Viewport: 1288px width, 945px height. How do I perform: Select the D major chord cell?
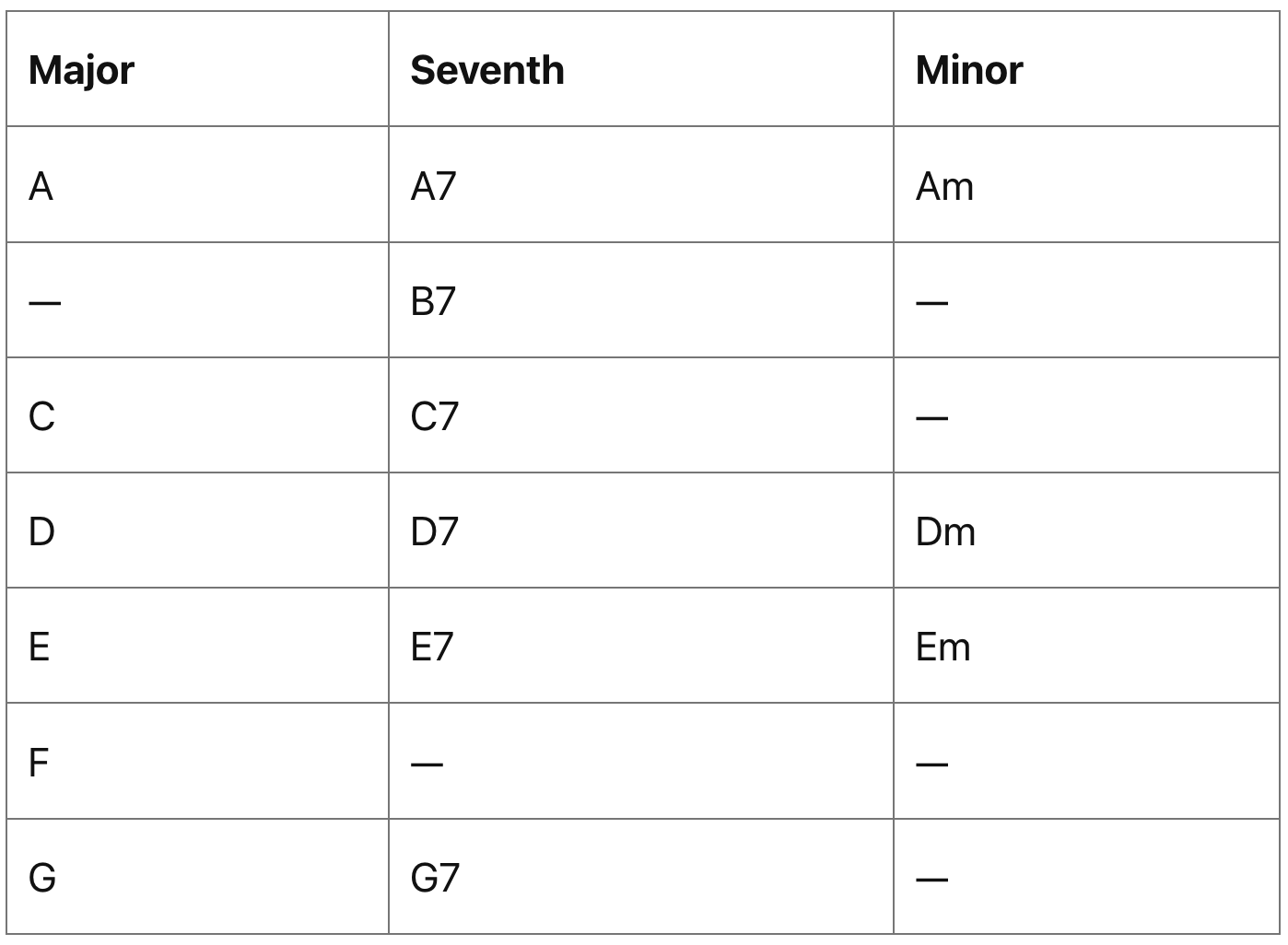point(41,532)
